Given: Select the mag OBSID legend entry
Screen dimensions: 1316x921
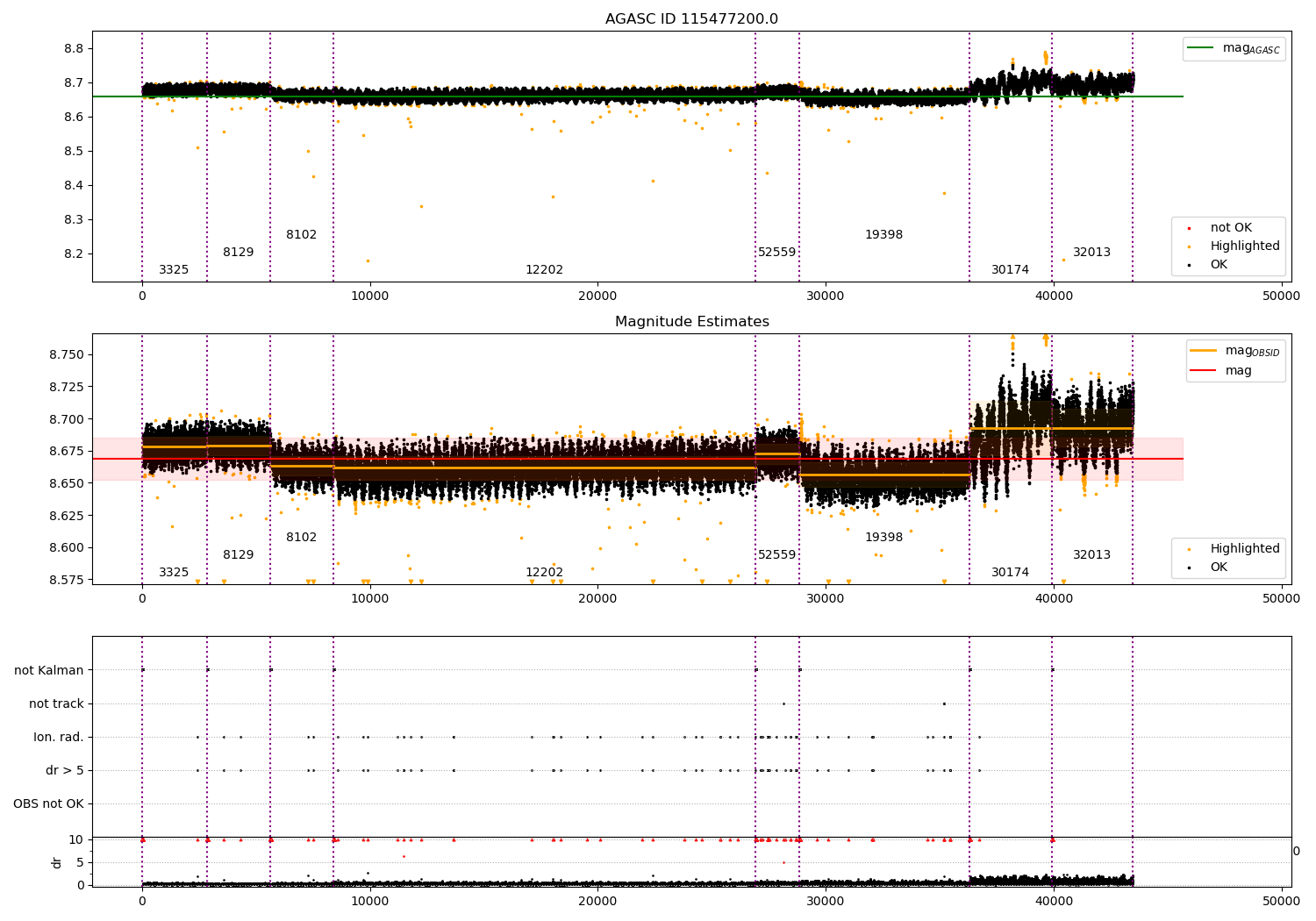Looking at the screenshot, I should coord(1235,351).
